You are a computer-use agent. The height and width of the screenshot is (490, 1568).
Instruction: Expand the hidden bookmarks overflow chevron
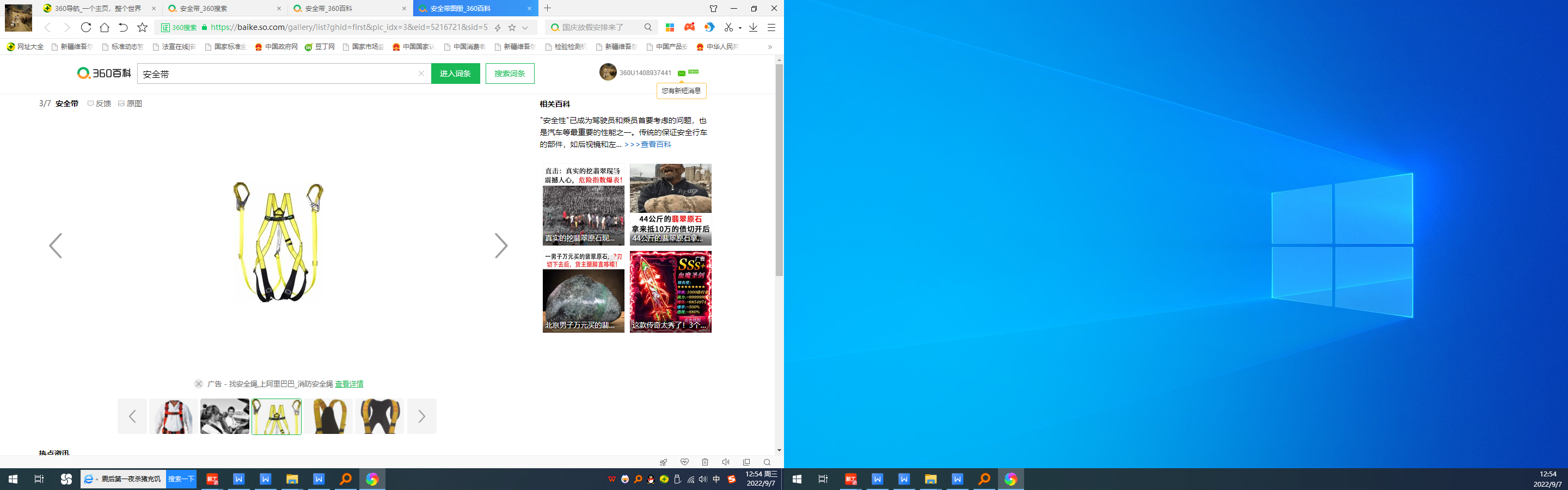click(x=770, y=47)
